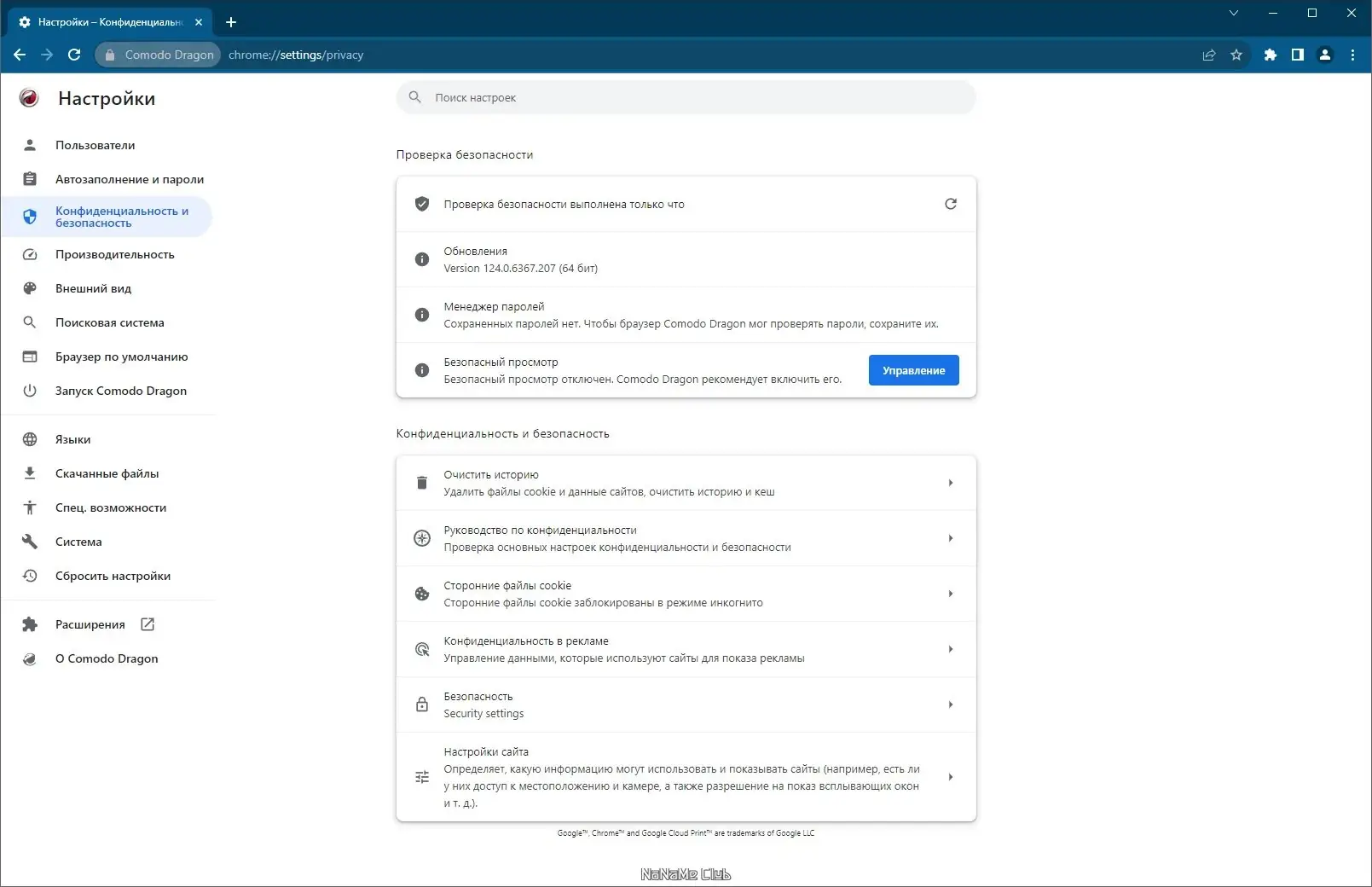
Task: Click the Конфиденциальность в рекламе icon
Action: pyautogui.click(x=421, y=649)
